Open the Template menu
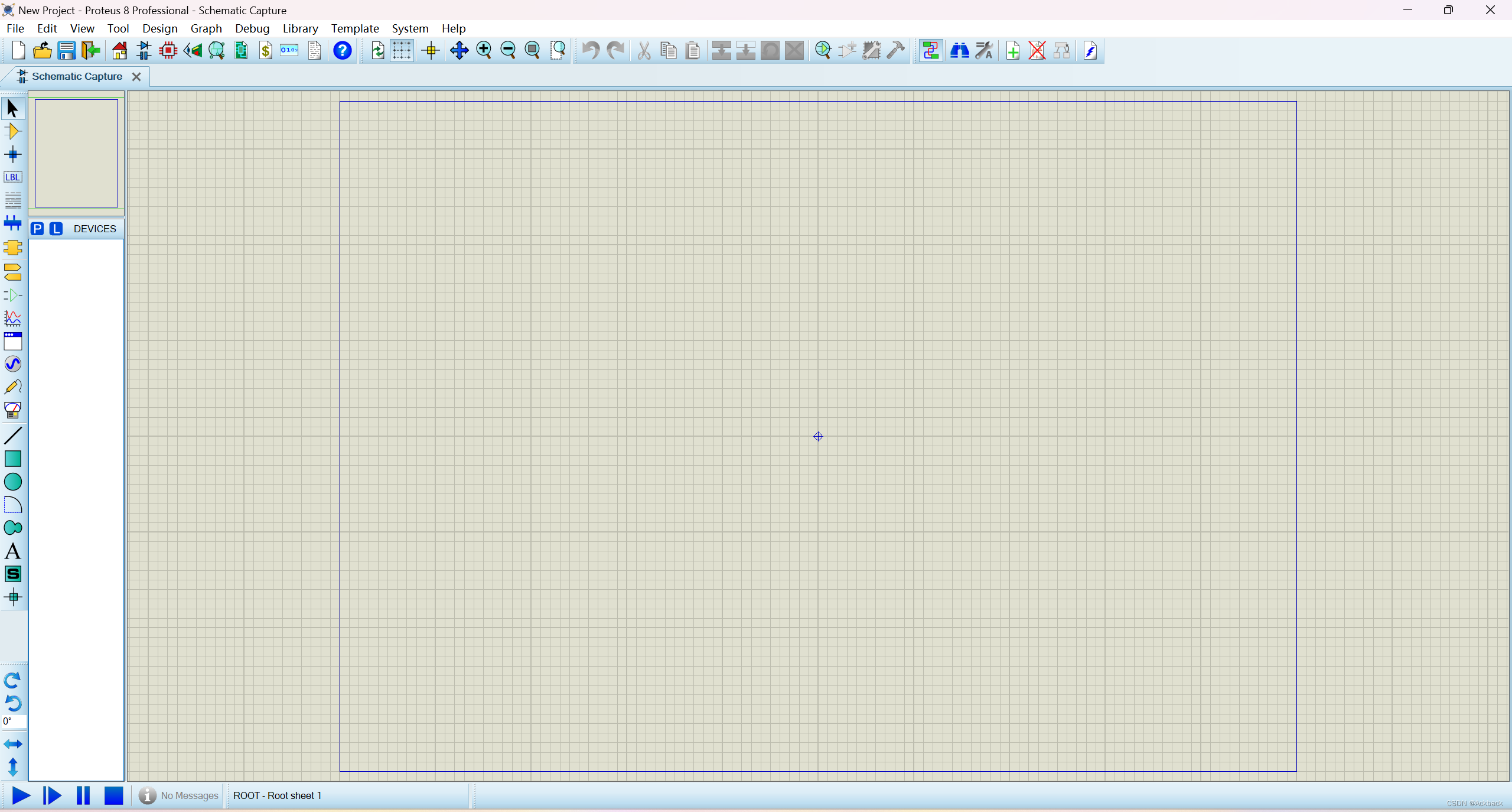 click(x=354, y=28)
